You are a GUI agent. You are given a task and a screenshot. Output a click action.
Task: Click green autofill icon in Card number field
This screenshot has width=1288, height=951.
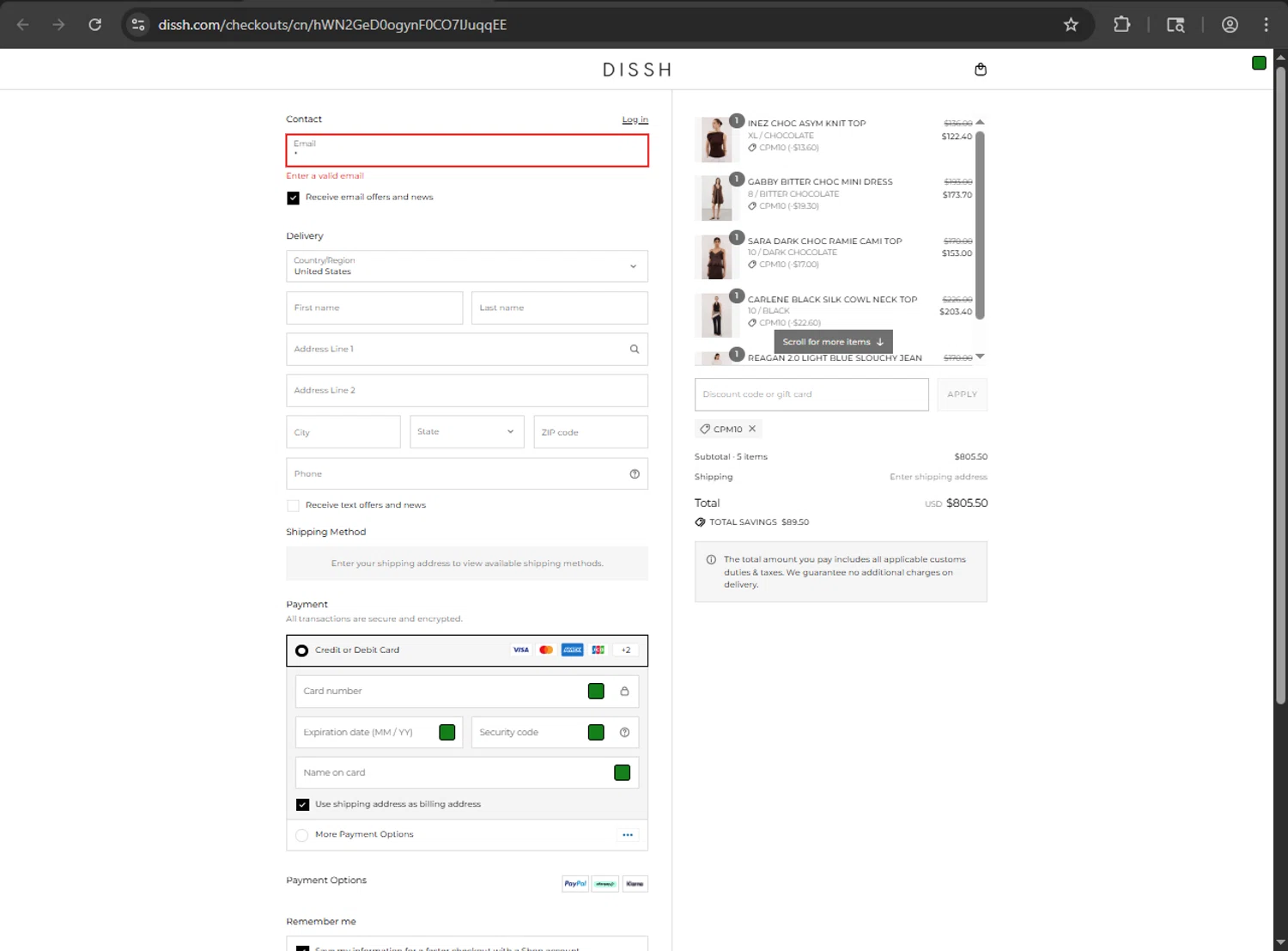(596, 691)
